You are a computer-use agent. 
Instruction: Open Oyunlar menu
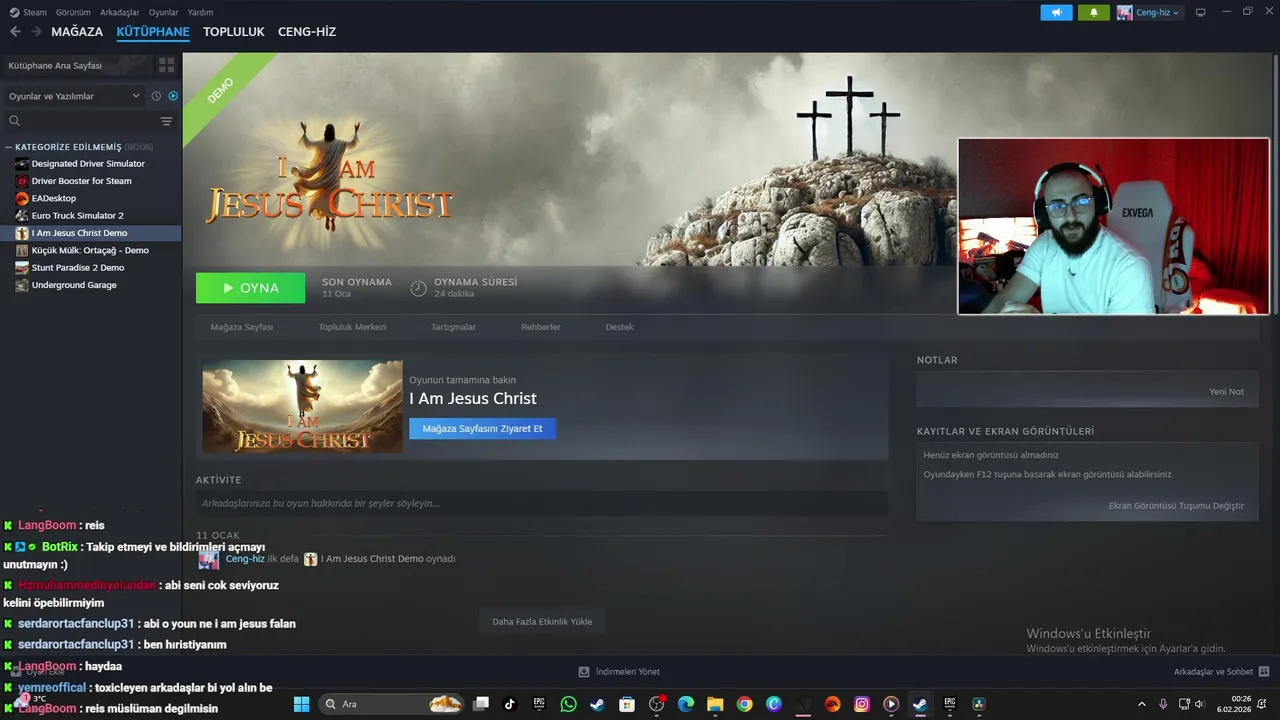pos(164,12)
